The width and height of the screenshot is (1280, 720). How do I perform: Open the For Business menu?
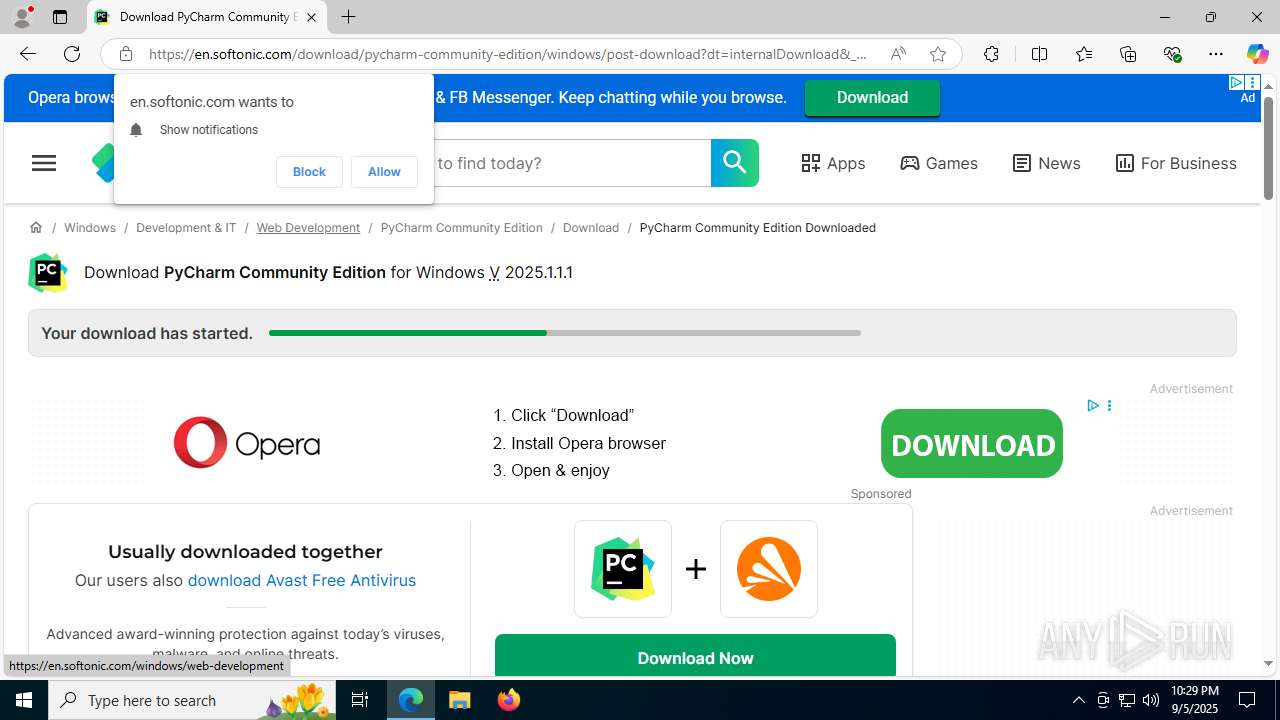[1176, 163]
